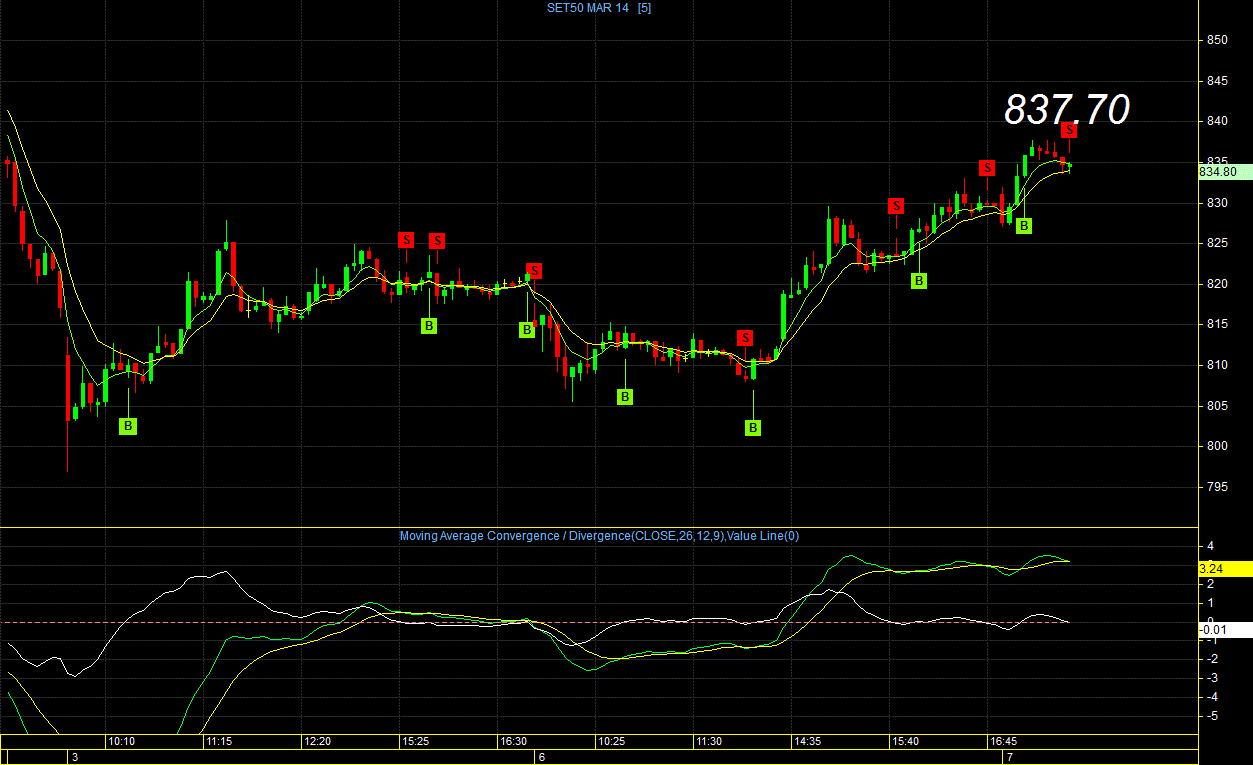Click the 10:25 time axis label

[611, 742]
